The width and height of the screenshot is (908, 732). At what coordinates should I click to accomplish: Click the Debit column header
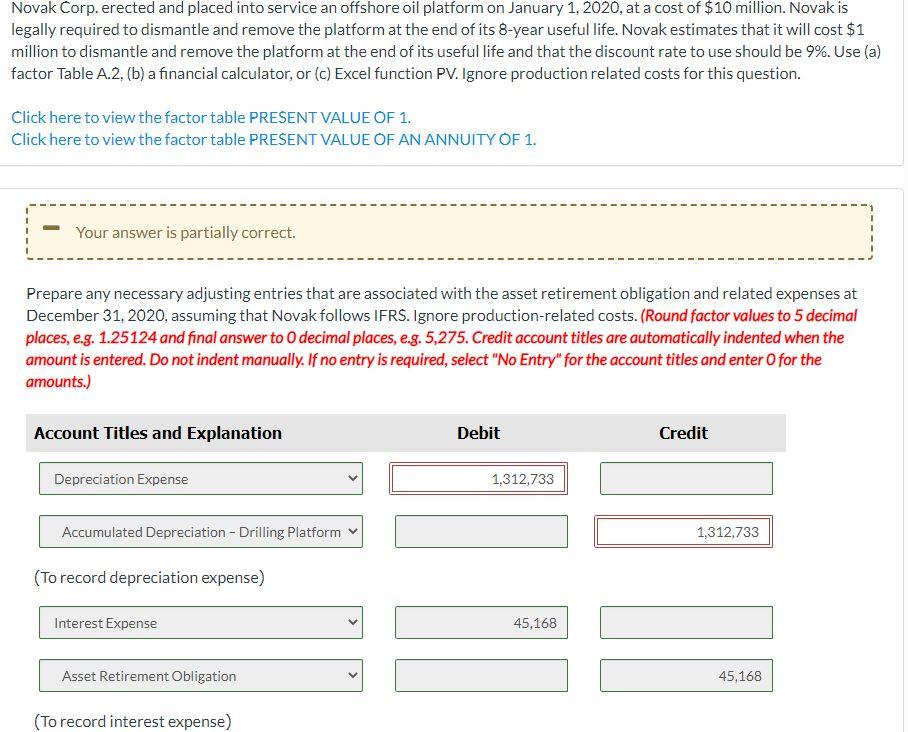pos(478,433)
